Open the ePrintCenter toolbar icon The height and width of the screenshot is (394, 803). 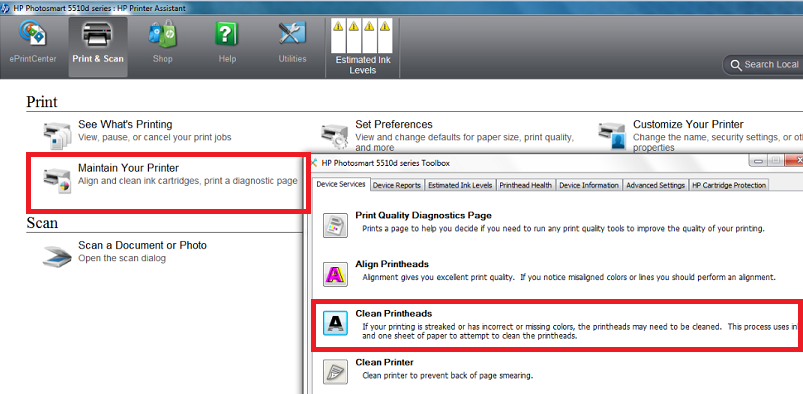coord(33,34)
